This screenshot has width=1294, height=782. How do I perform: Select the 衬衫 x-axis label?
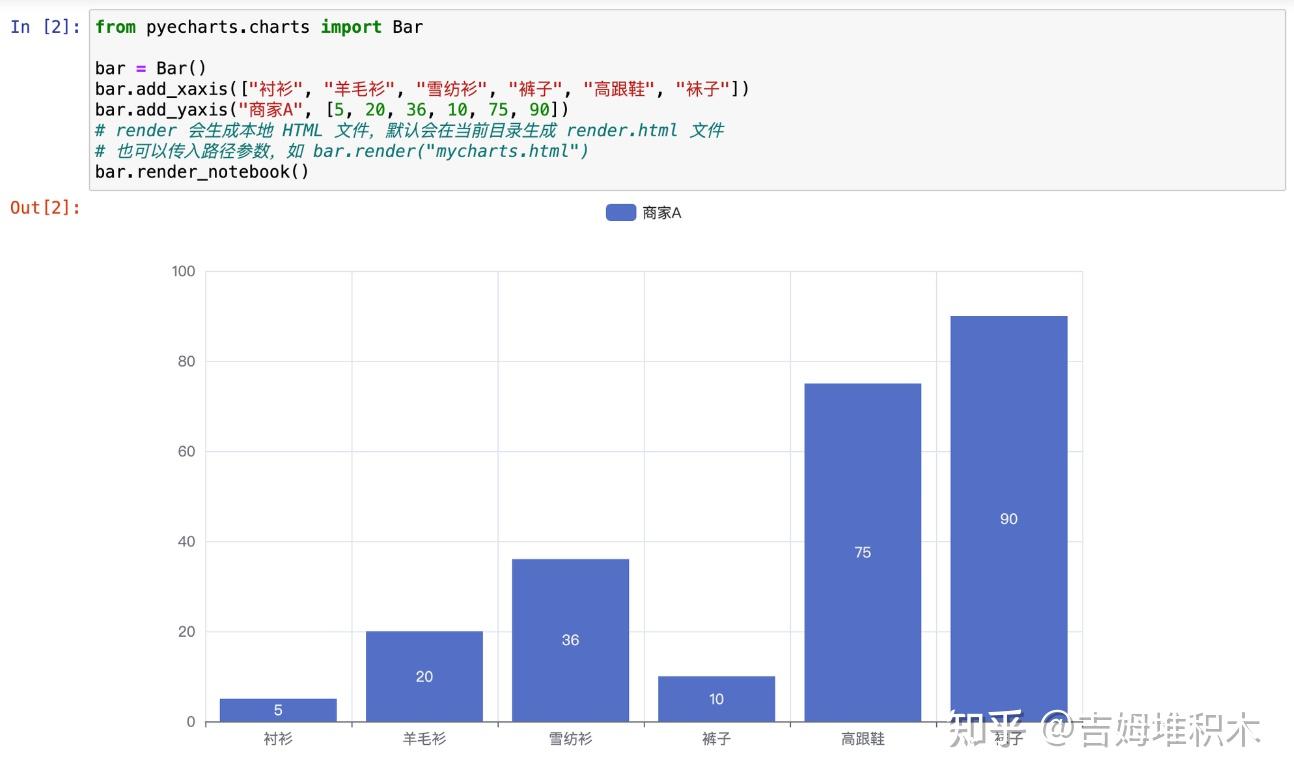tap(278, 739)
